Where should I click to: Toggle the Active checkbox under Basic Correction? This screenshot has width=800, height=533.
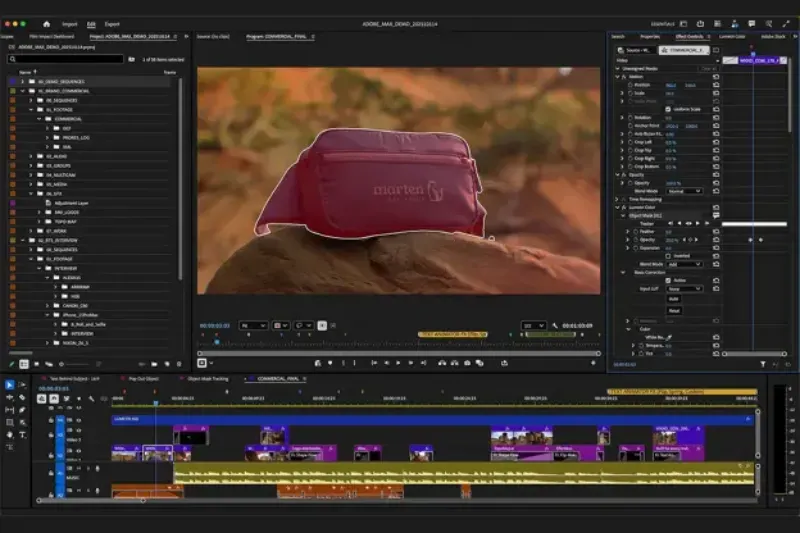click(668, 281)
